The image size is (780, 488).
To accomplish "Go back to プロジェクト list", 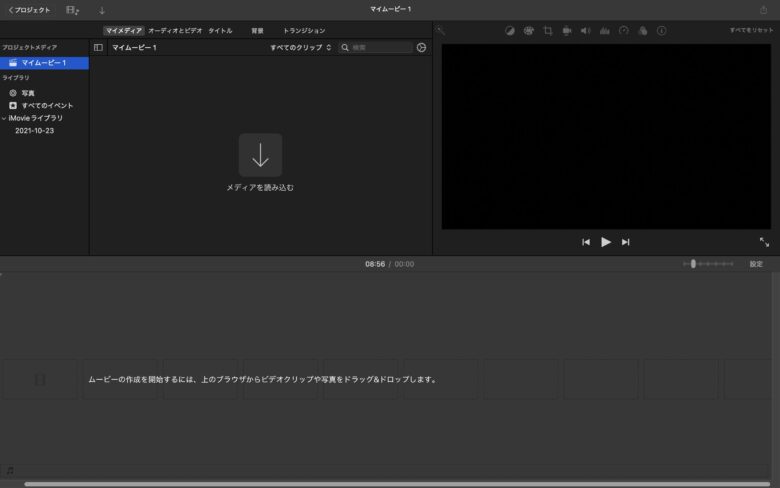I will tap(29, 10).
